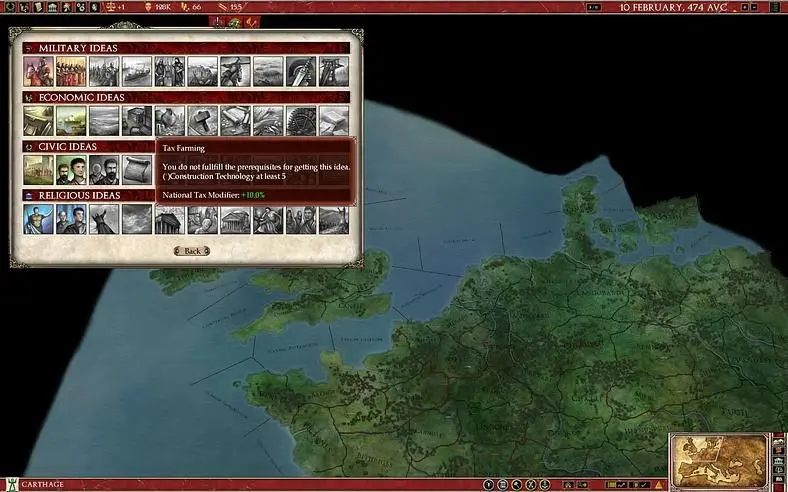Click the game speed control beside the date

coord(593,7)
